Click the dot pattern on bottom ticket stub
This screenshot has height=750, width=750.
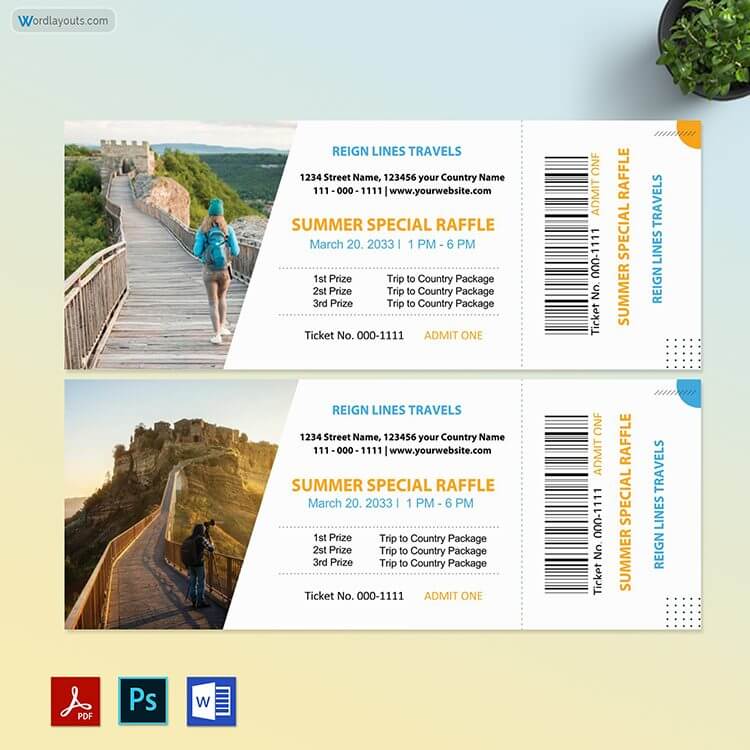tap(683, 611)
